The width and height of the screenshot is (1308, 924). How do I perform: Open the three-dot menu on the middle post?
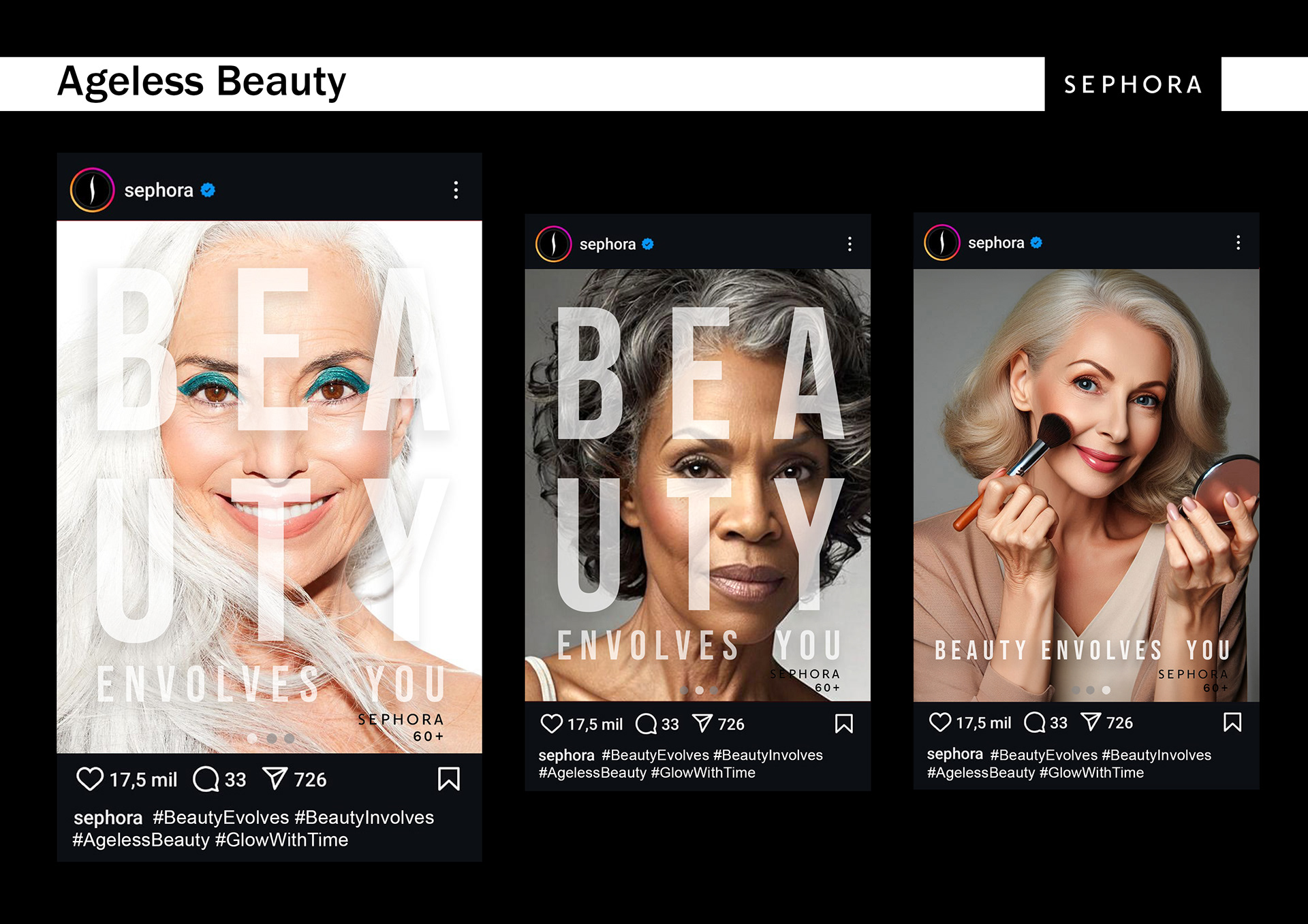click(x=850, y=244)
